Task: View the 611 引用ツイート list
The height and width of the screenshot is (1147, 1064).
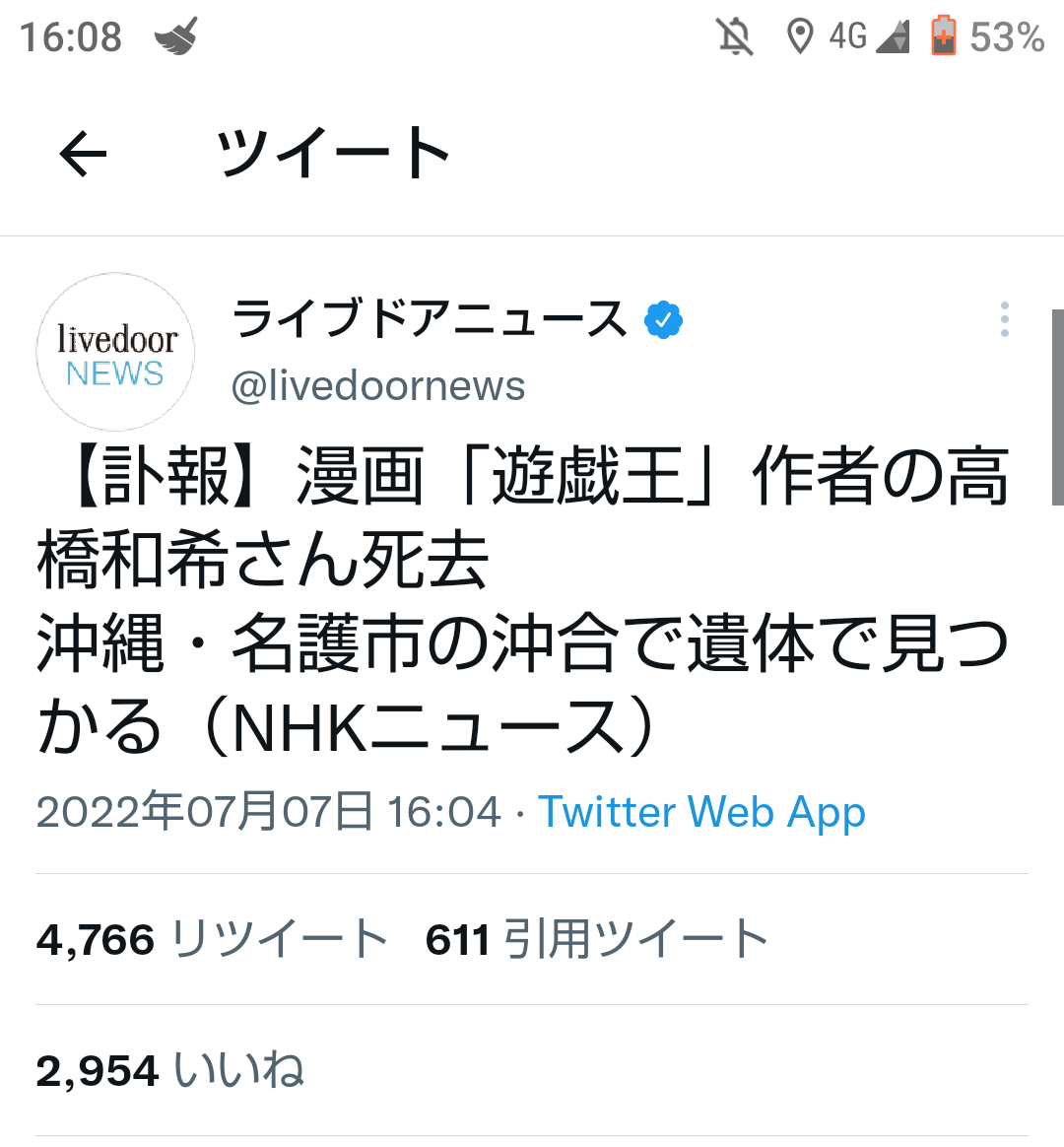Action: tap(597, 939)
